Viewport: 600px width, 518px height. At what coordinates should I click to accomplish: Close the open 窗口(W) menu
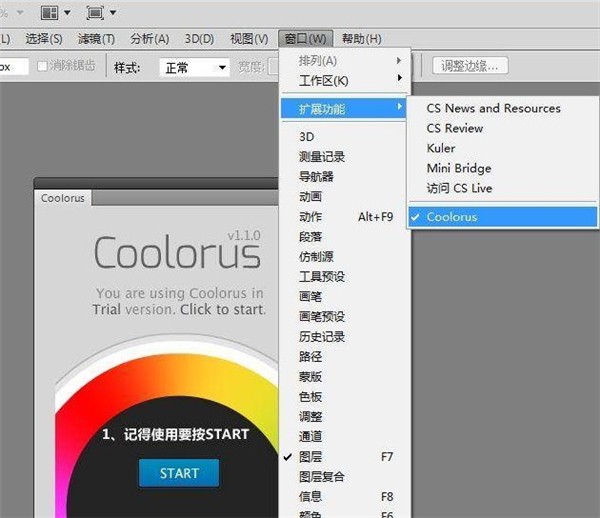tap(306, 39)
